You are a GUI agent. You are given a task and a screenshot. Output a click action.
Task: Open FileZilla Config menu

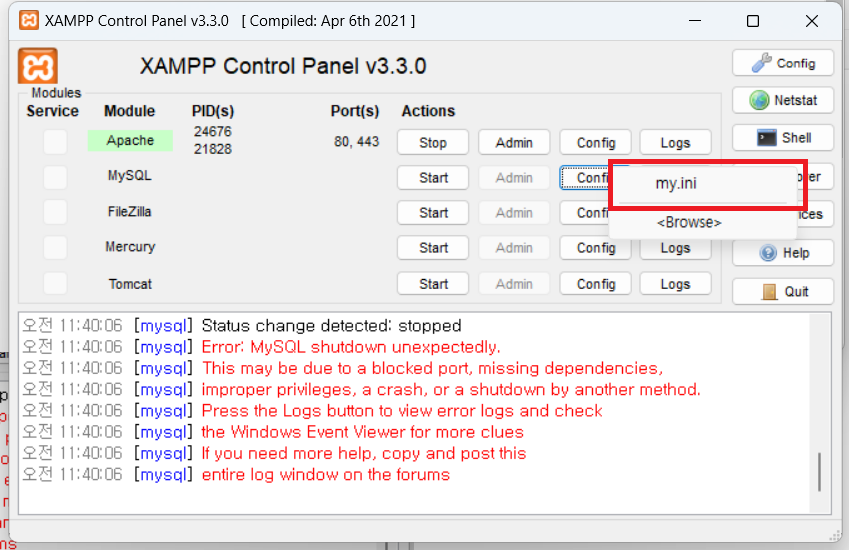pyautogui.click(x=585, y=213)
